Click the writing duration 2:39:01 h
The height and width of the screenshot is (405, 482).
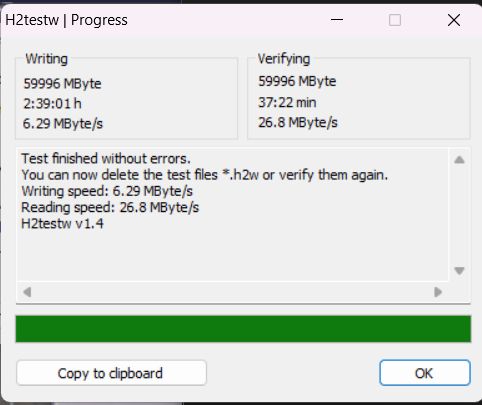52,104
